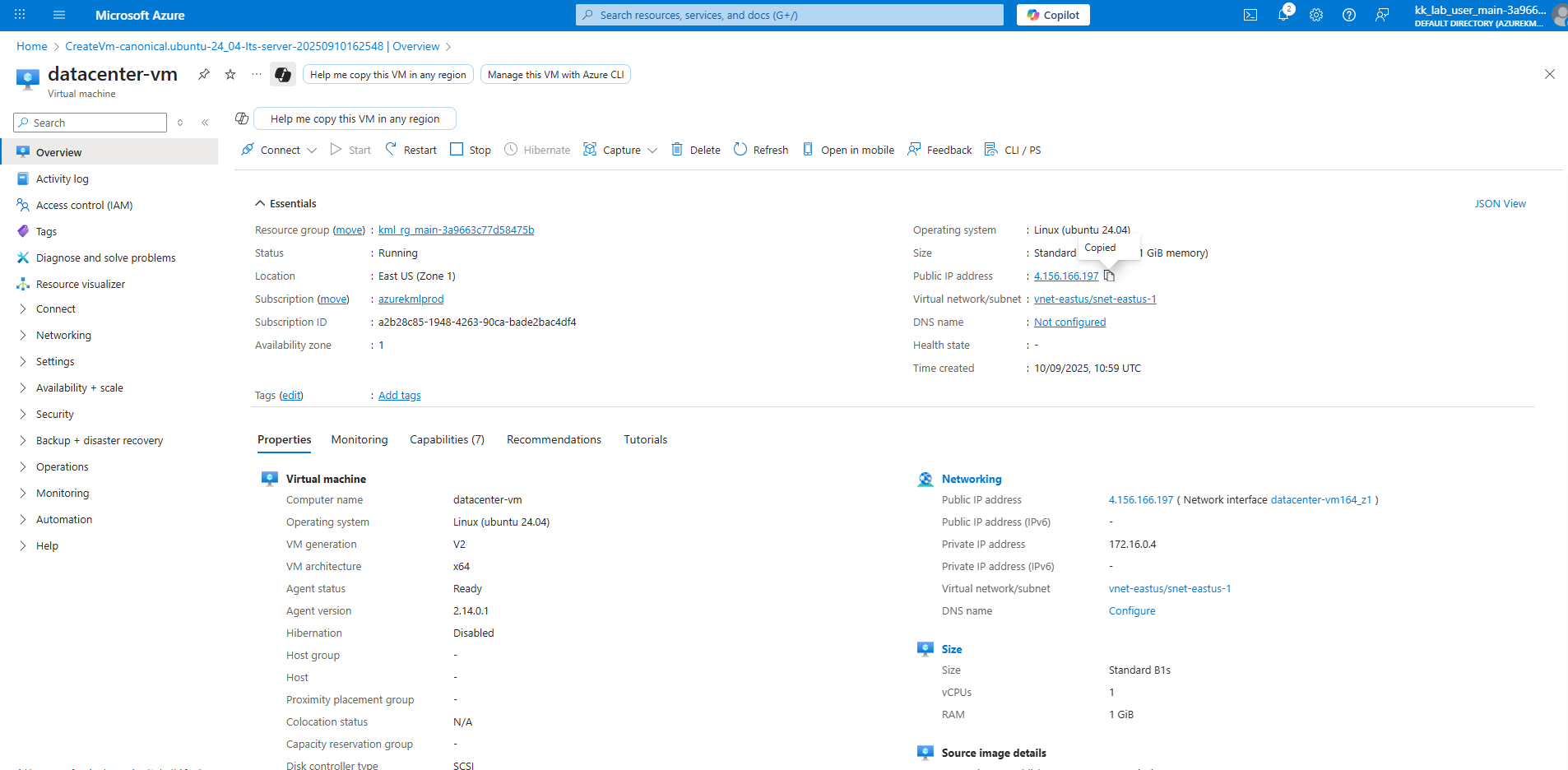1568x770 pixels.
Task: Collapse the left sidebar menu
Action: click(205, 123)
